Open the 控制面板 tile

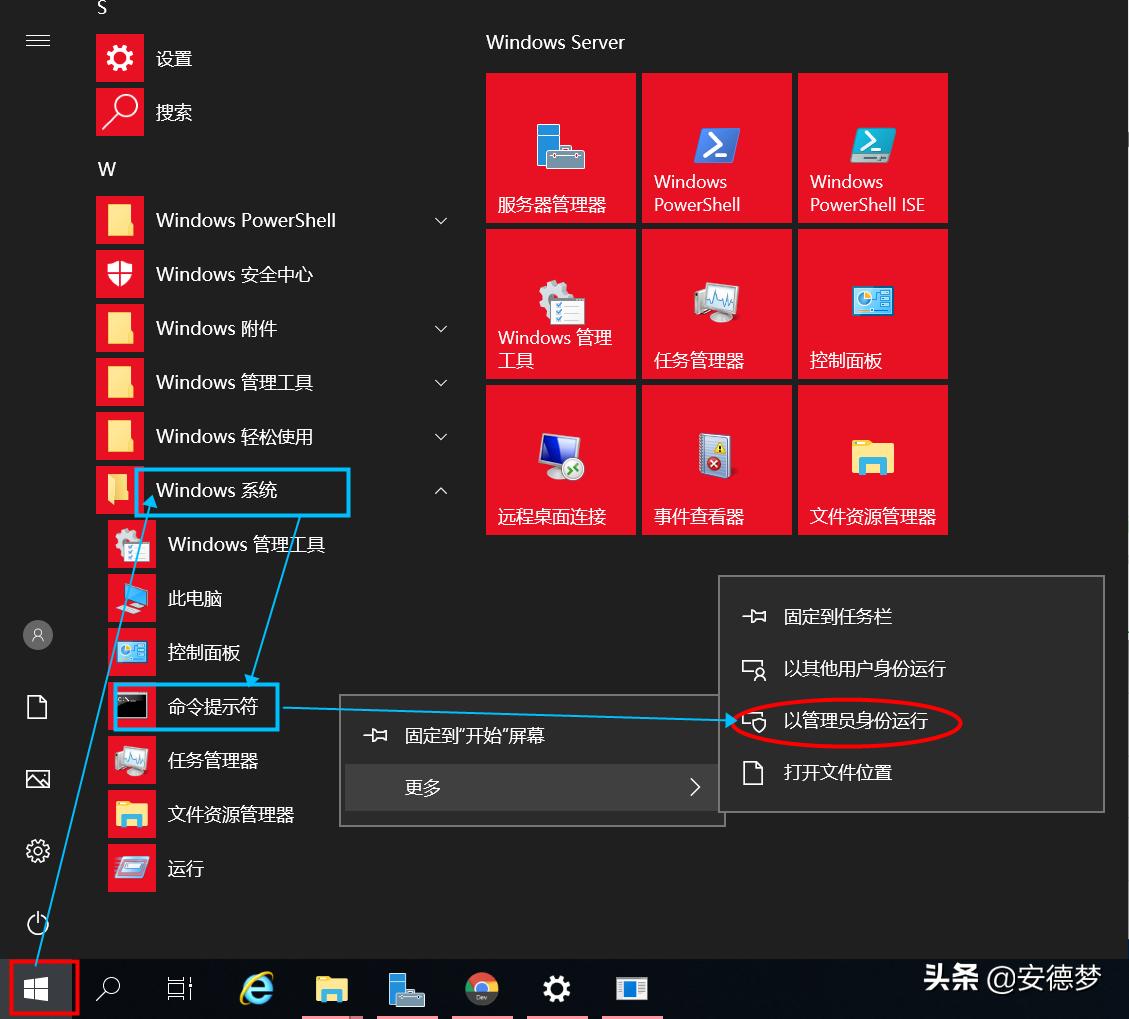pos(872,303)
